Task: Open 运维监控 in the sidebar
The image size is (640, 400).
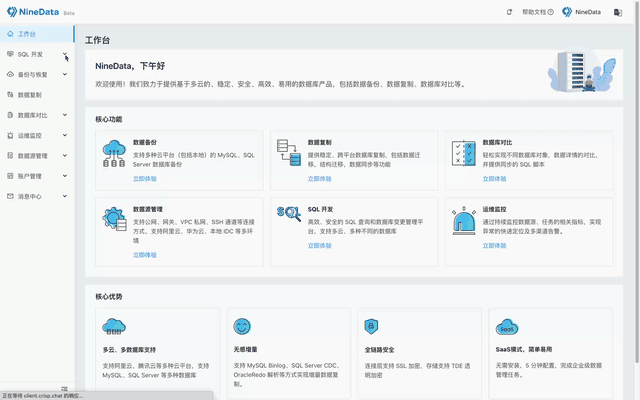Action: click(x=37, y=136)
